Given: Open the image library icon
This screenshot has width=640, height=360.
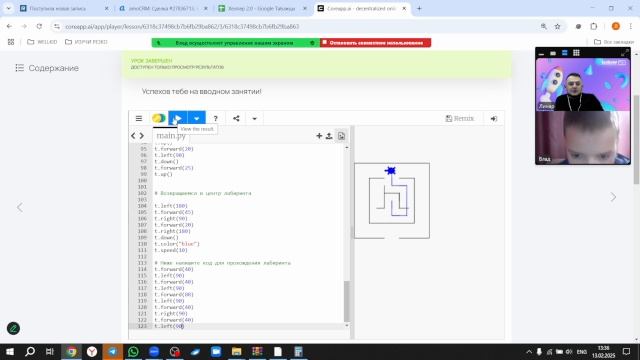Looking at the screenshot, I should [341, 136].
